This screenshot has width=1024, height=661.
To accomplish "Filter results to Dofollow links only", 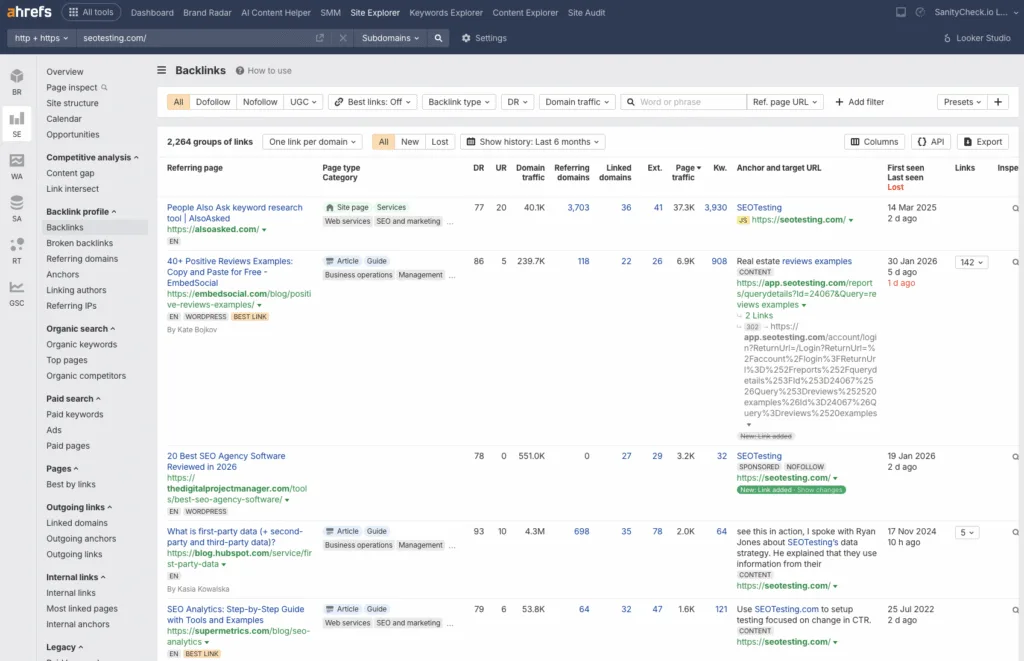I will (x=215, y=101).
